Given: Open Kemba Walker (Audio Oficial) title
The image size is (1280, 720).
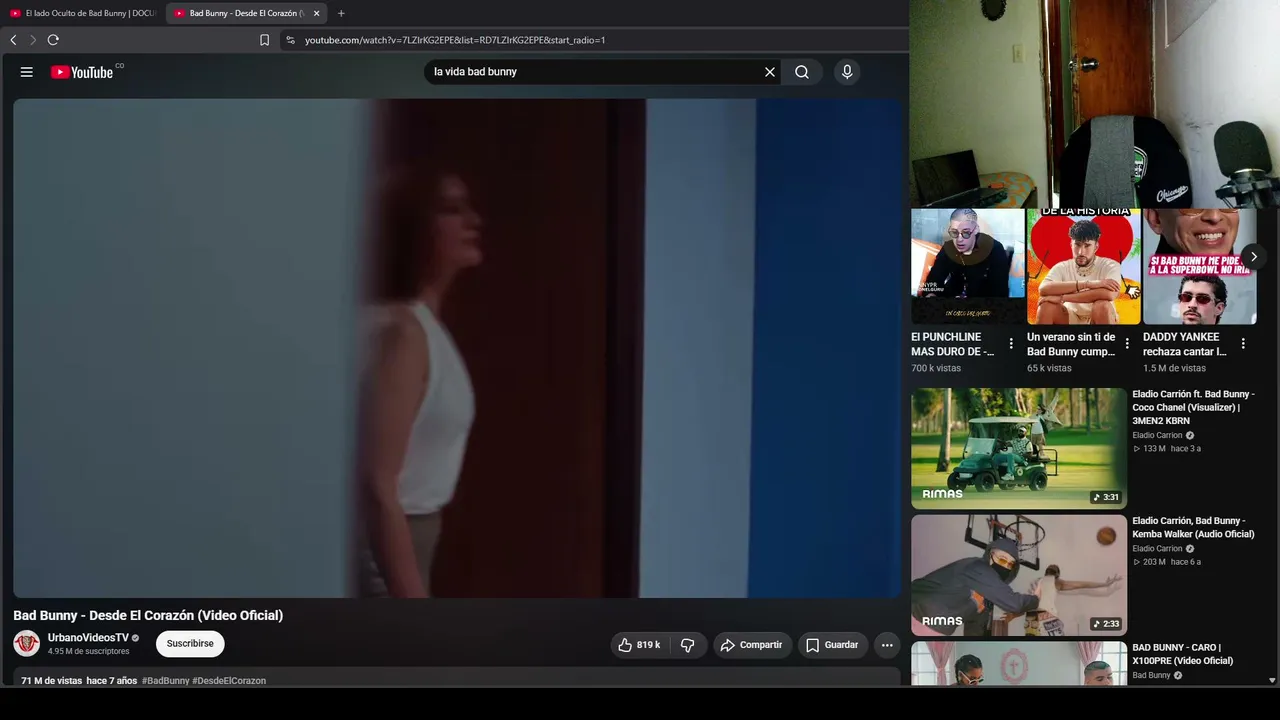Looking at the screenshot, I should (1193, 527).
